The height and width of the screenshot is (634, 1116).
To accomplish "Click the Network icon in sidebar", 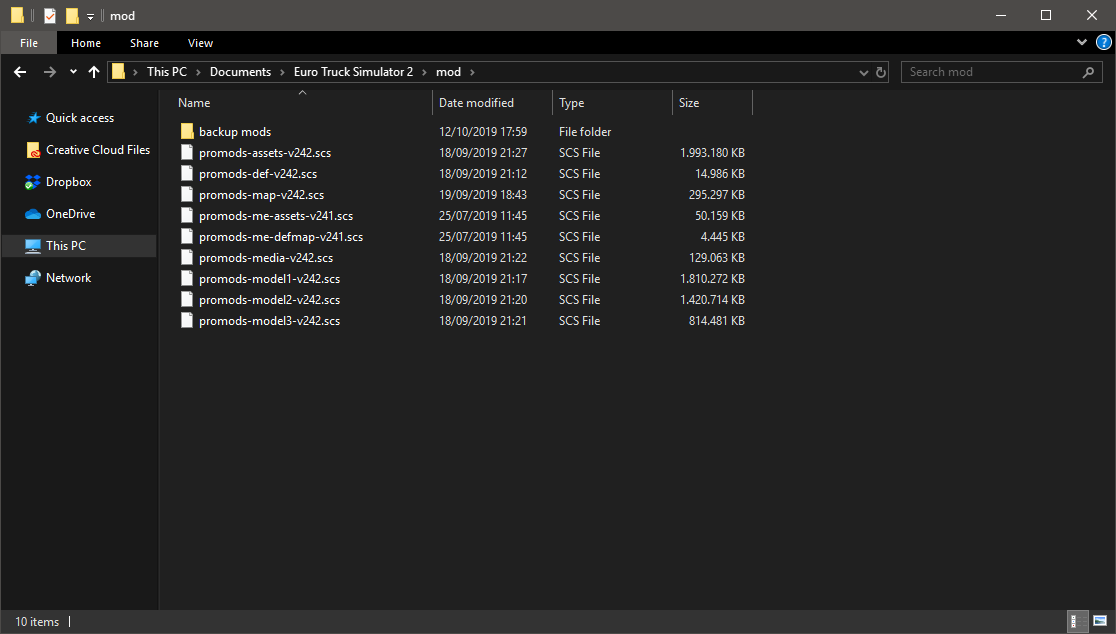I will point(33,278).
